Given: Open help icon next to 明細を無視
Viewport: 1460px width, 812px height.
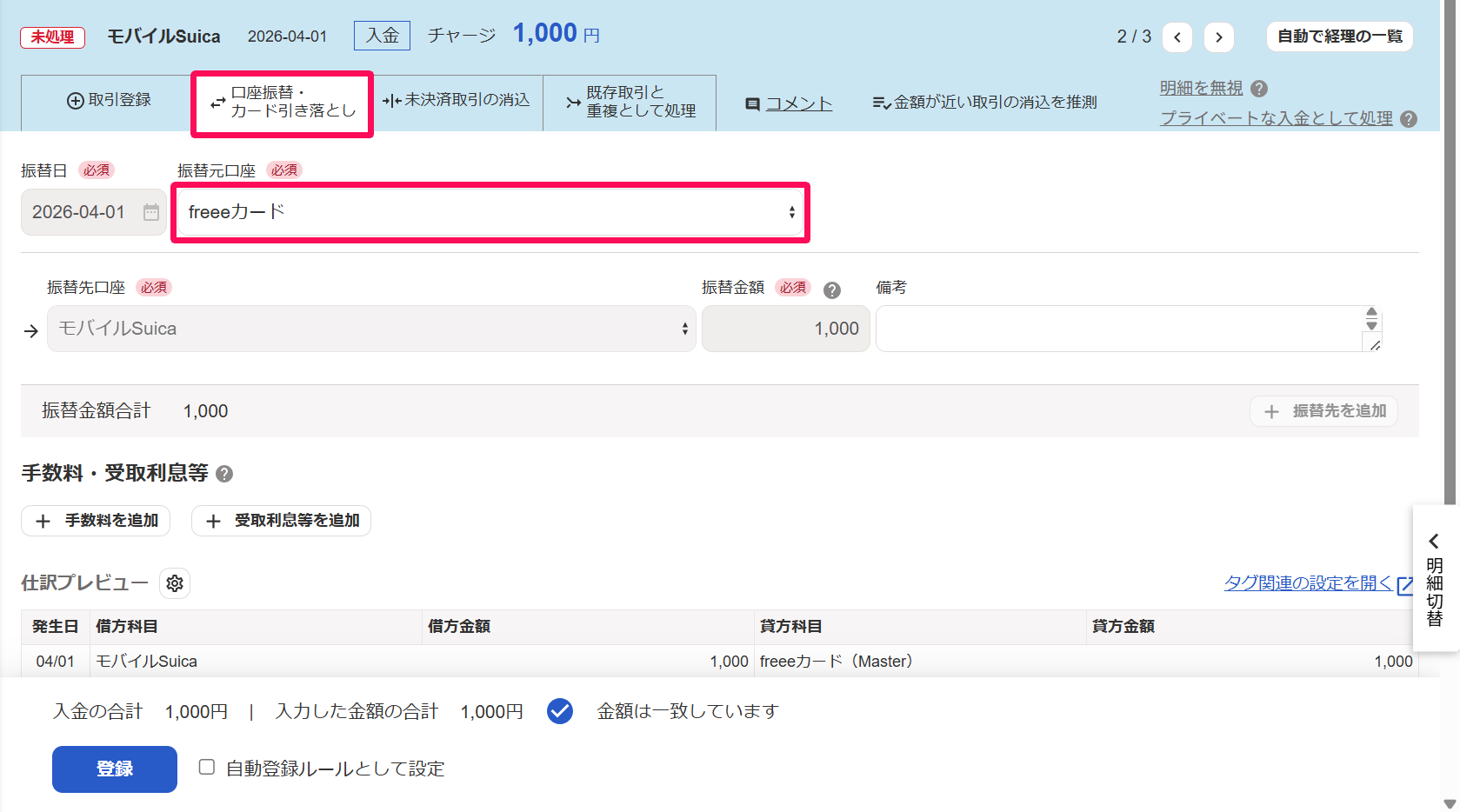Looking at the screenshot, I should tap(1259, 89).
